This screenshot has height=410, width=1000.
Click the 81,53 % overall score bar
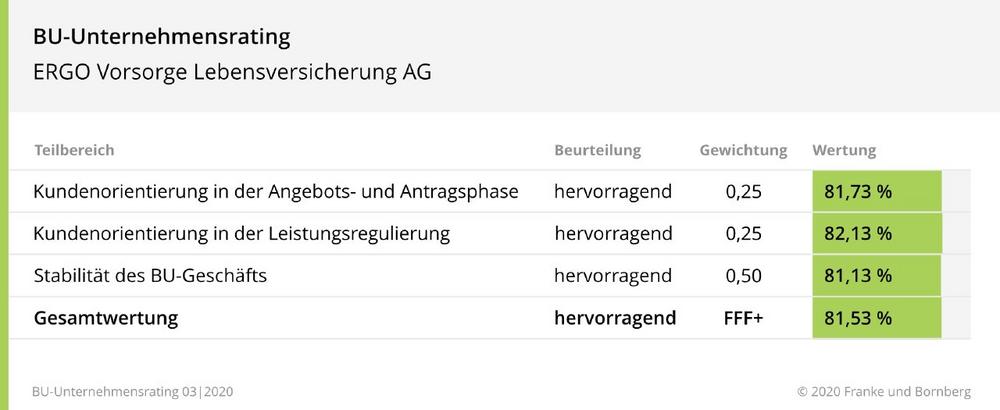[877, 318]
